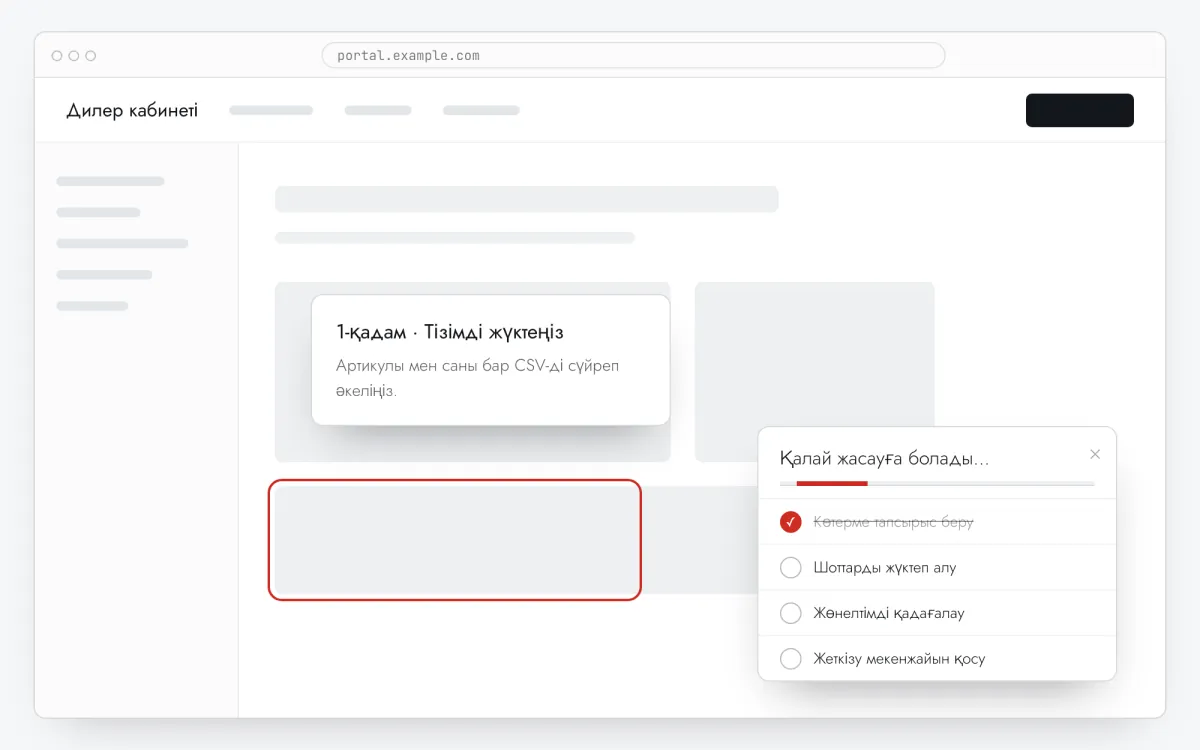Open the last sidebar menu placeholder
Image resolution: width=1200 pixels, height=750 pixels.
(92, 306)
